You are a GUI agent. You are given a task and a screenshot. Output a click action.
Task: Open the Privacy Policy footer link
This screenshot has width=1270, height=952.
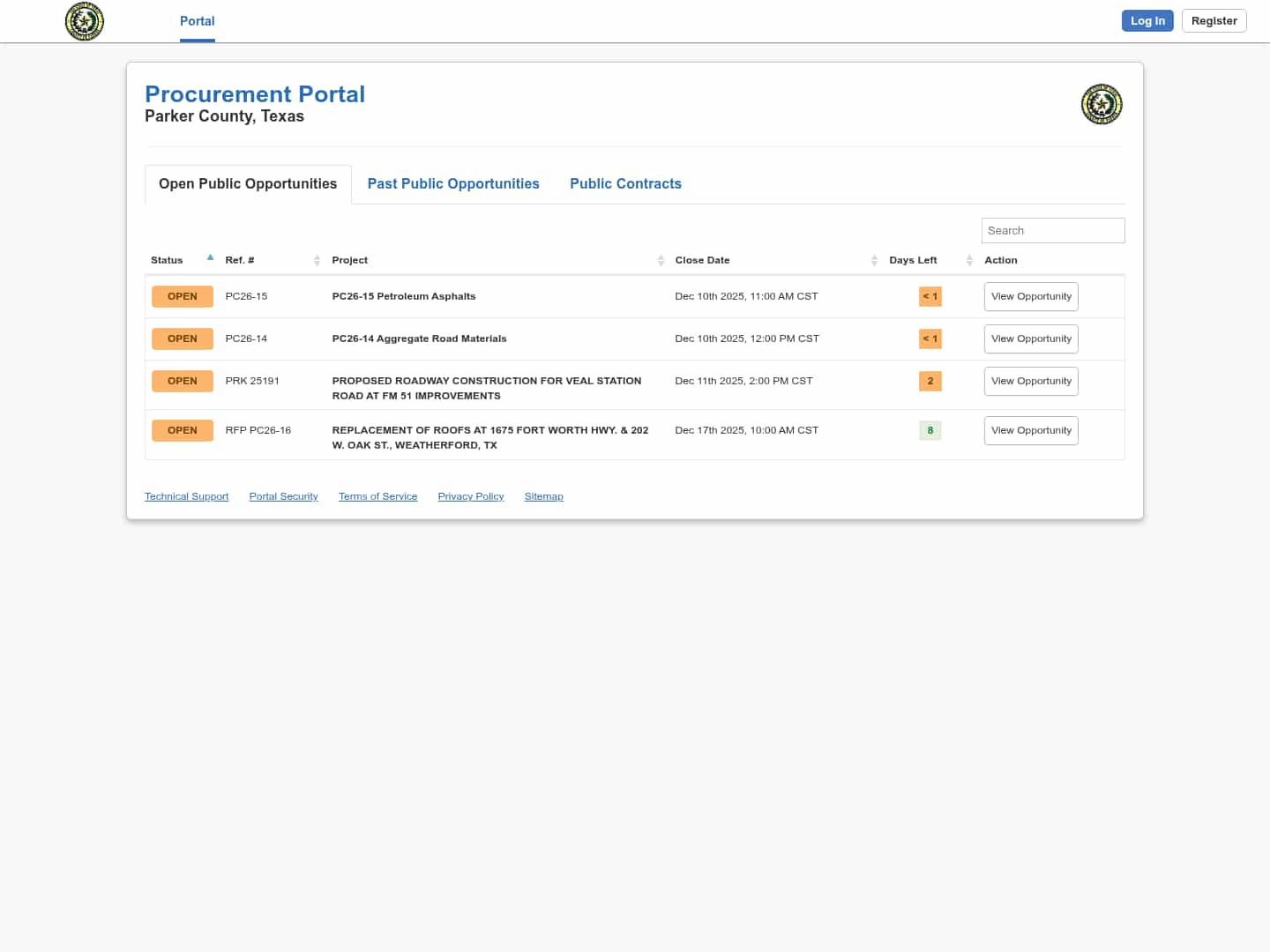click(x=470, y=496)
